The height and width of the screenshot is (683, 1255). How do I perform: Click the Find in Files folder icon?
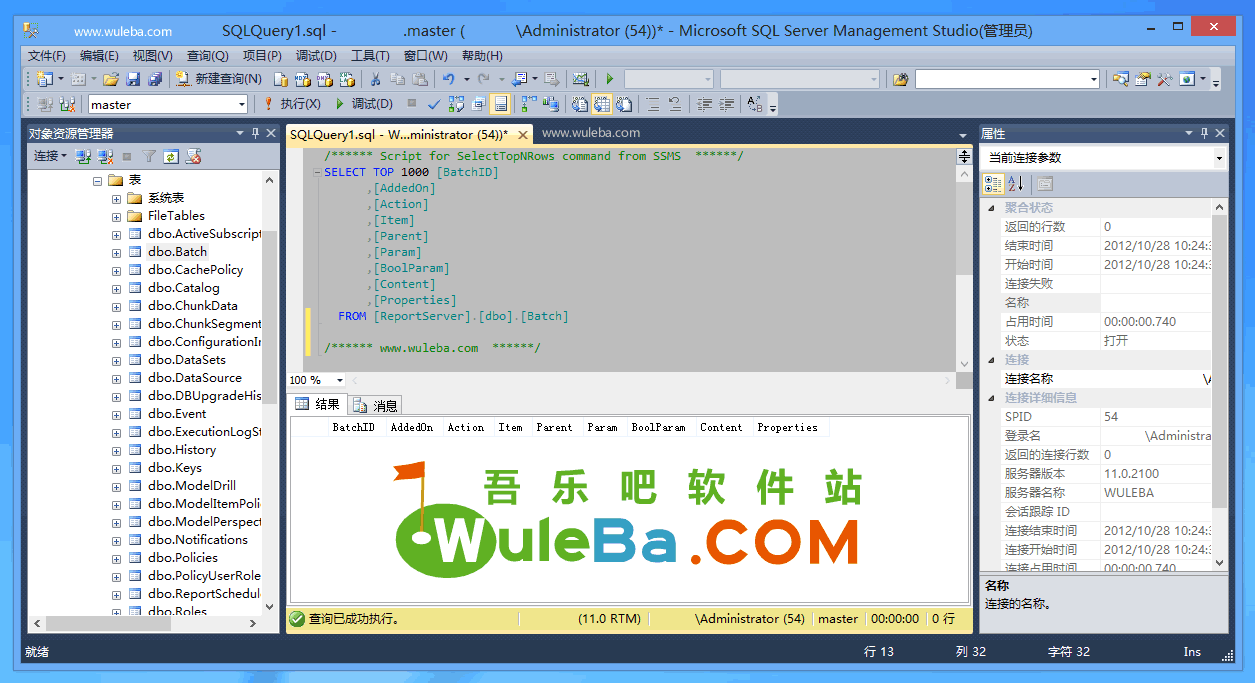pos(900,79)
